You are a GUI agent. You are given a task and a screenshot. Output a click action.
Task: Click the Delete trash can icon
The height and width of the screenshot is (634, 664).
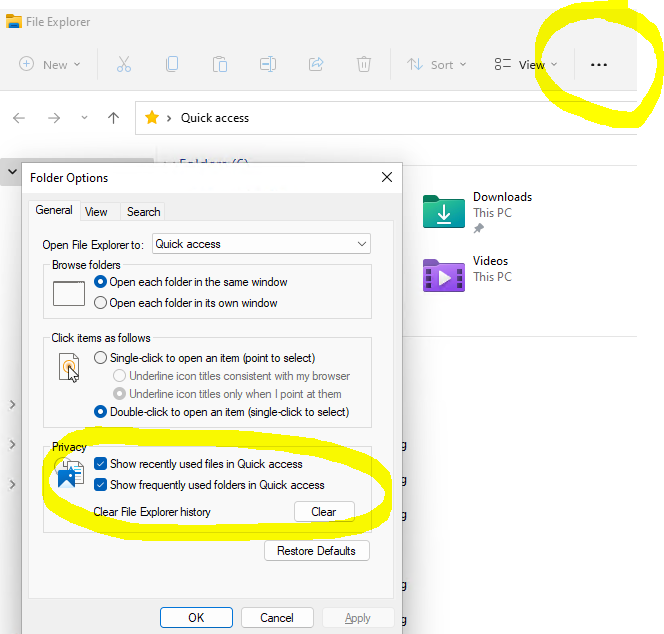click(364, 64)
